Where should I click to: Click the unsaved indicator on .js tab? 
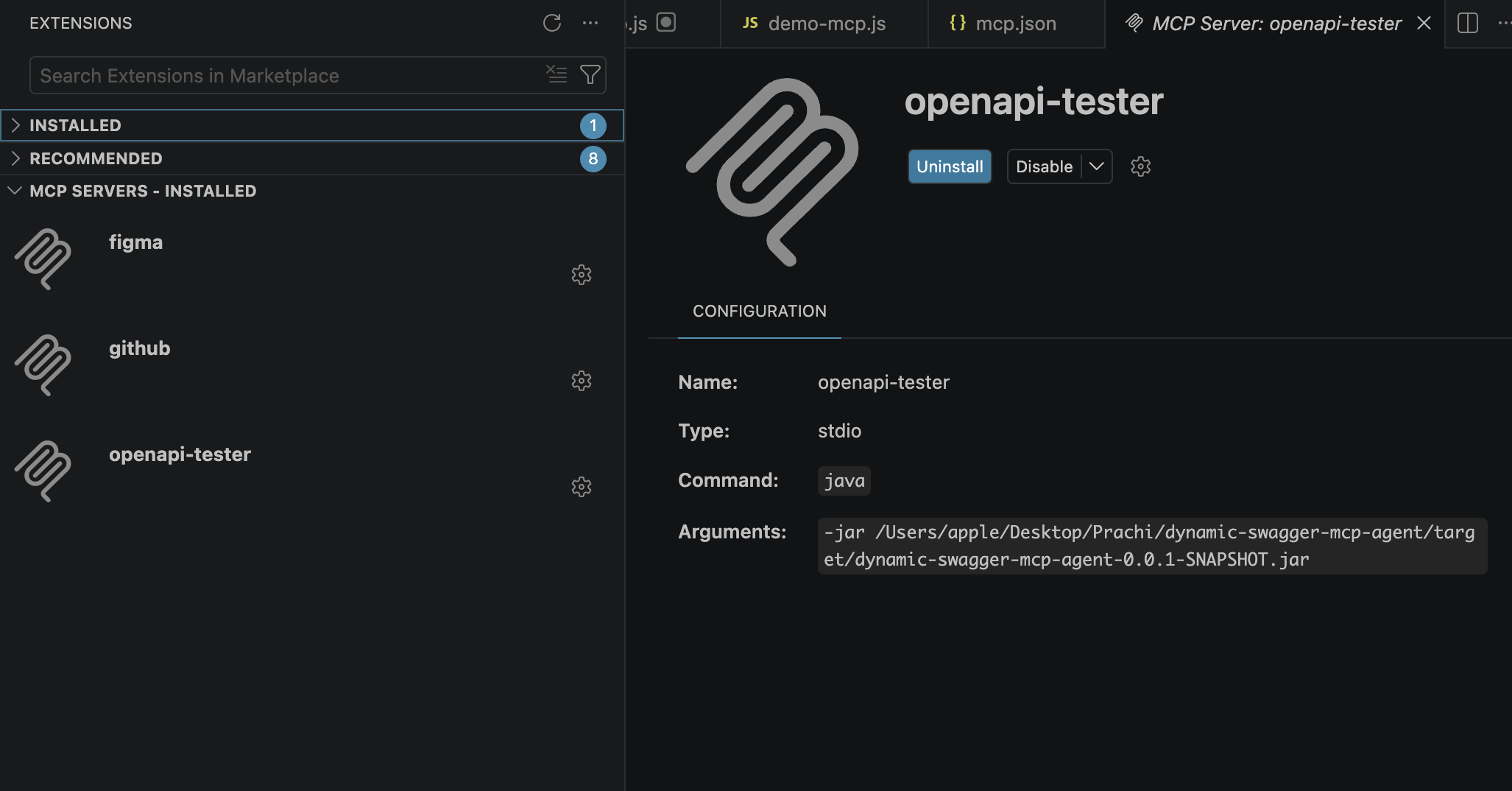click(666, 22)
